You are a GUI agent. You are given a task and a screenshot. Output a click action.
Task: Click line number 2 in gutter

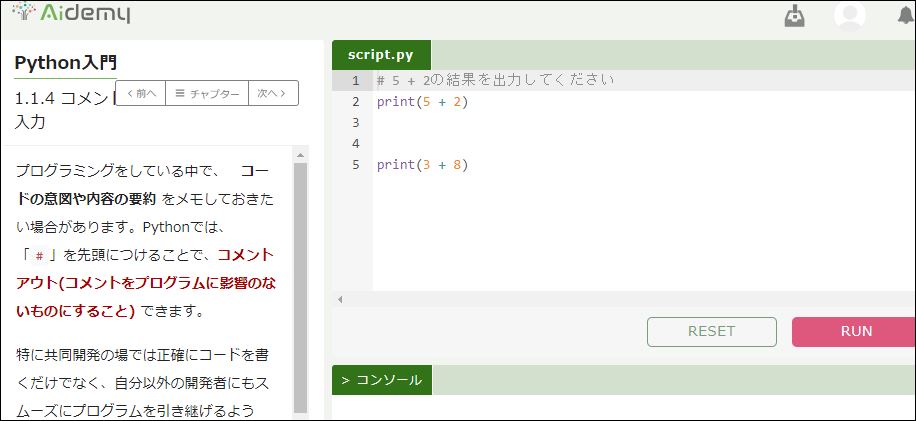point(356,102)
